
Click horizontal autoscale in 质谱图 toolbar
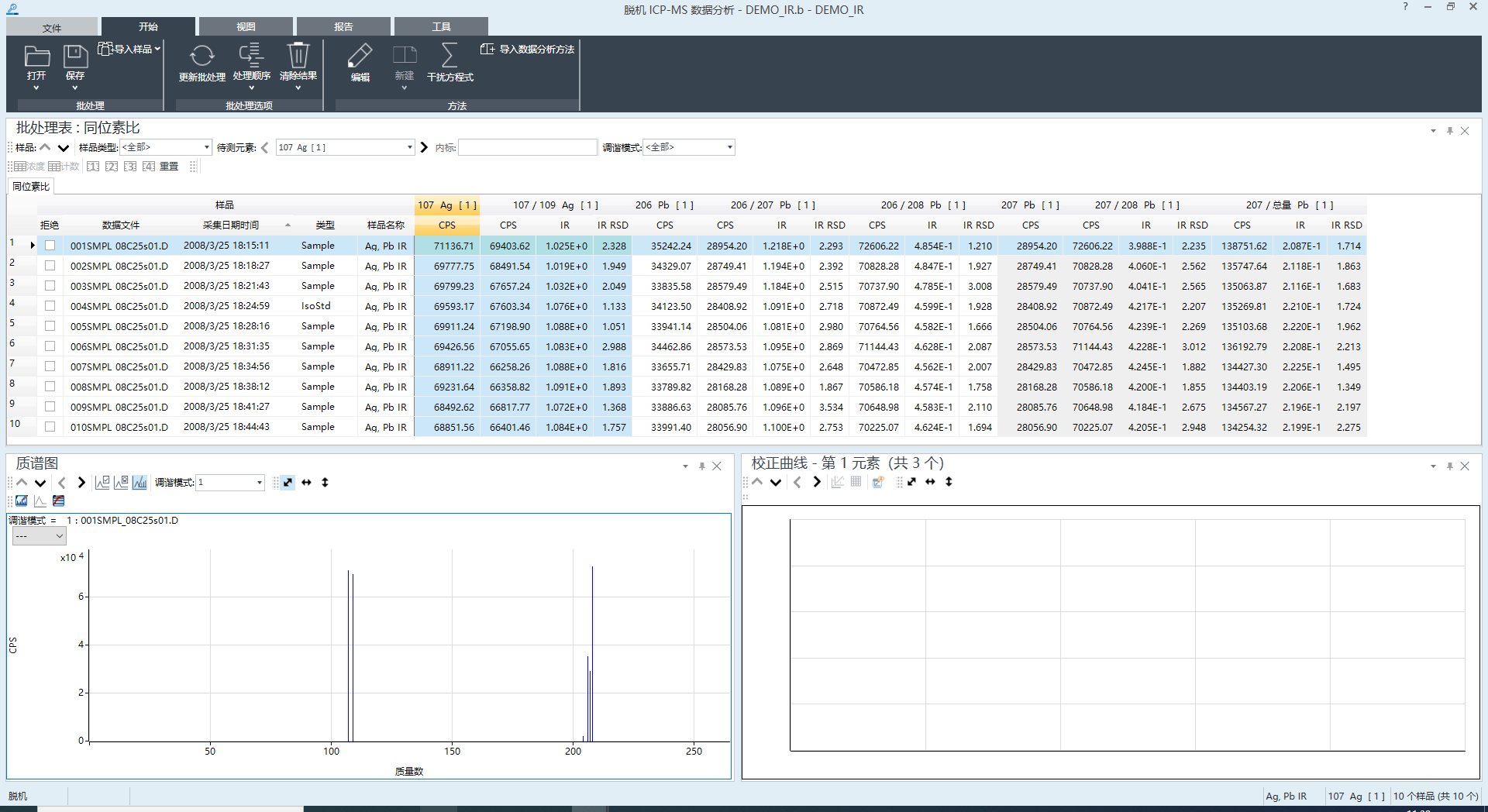pos(306,483)
